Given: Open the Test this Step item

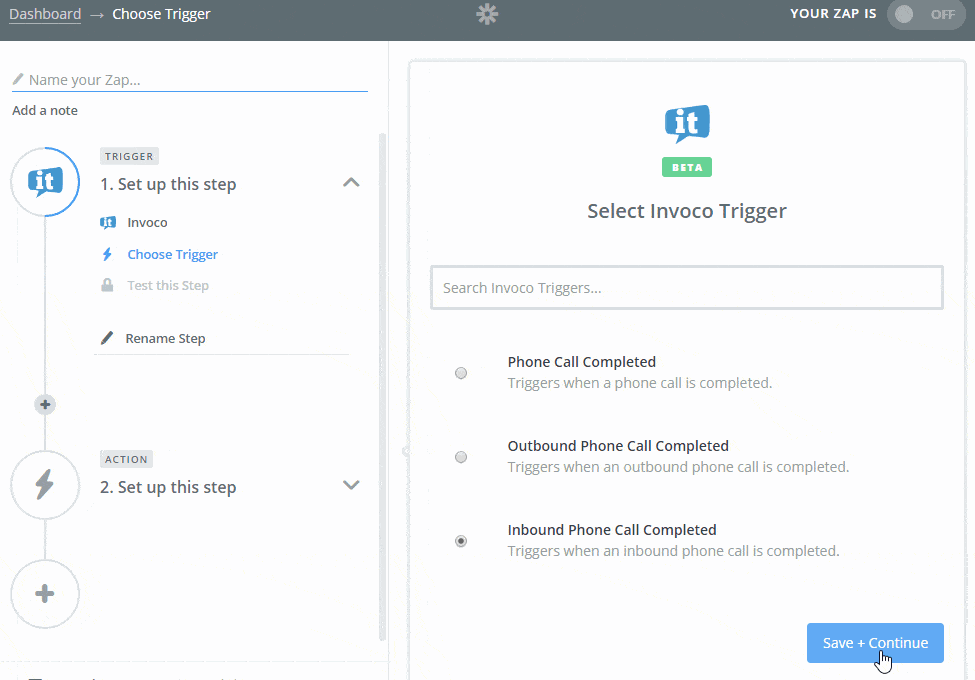Looking at the screenshot, I should pos(168,285).
